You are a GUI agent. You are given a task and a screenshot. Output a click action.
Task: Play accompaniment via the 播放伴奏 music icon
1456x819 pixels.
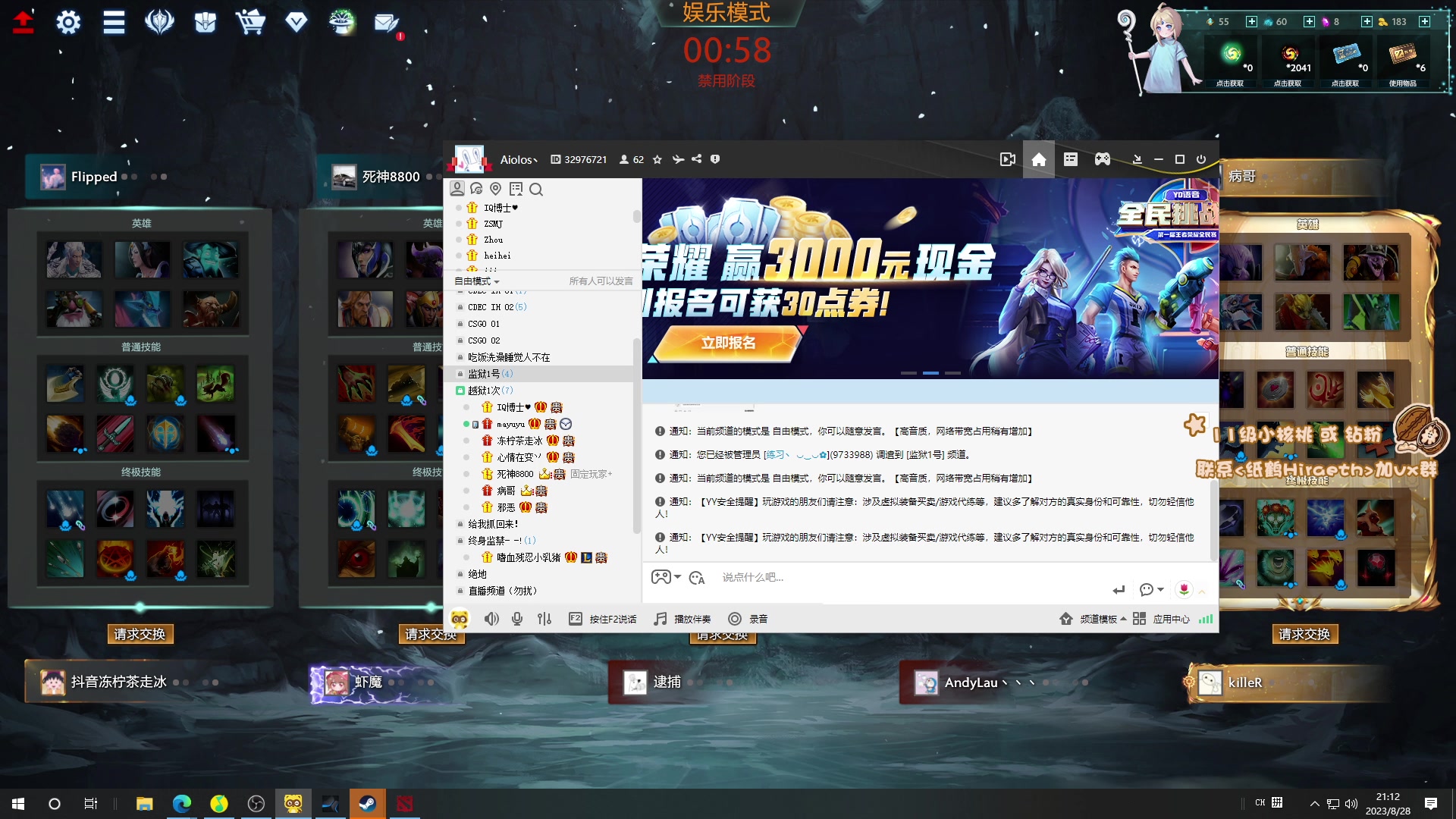[x=659, y=619]
